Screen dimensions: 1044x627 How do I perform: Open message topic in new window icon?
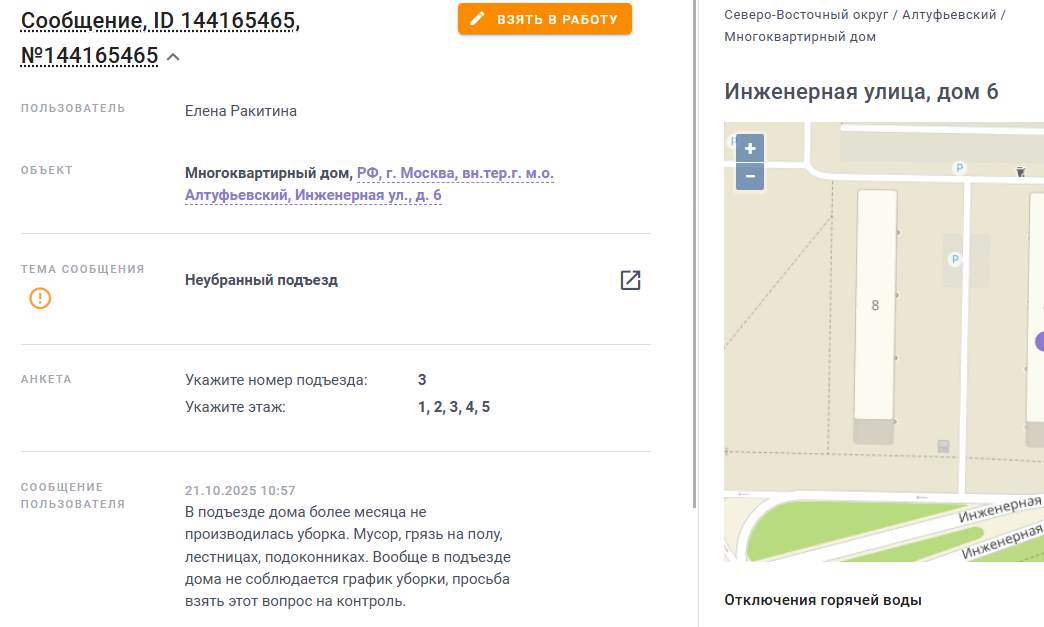coord(630,280)
